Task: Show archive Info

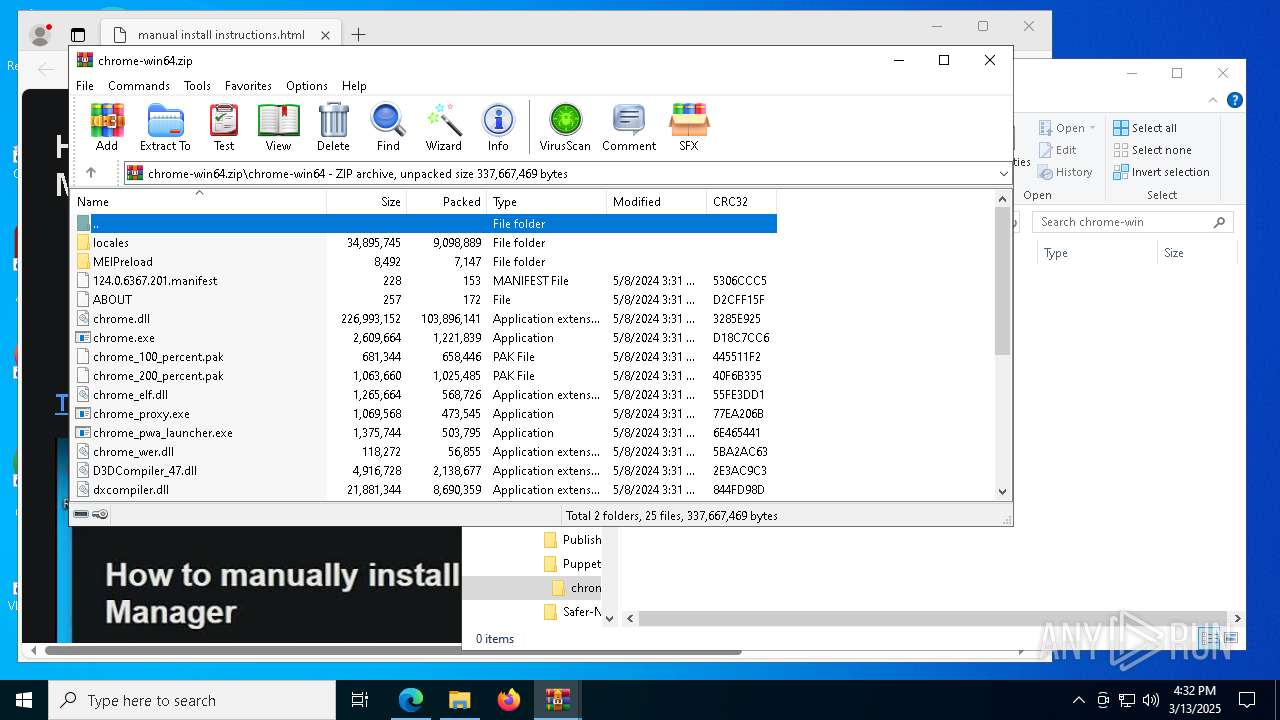Action: click(x=498, y=127)
